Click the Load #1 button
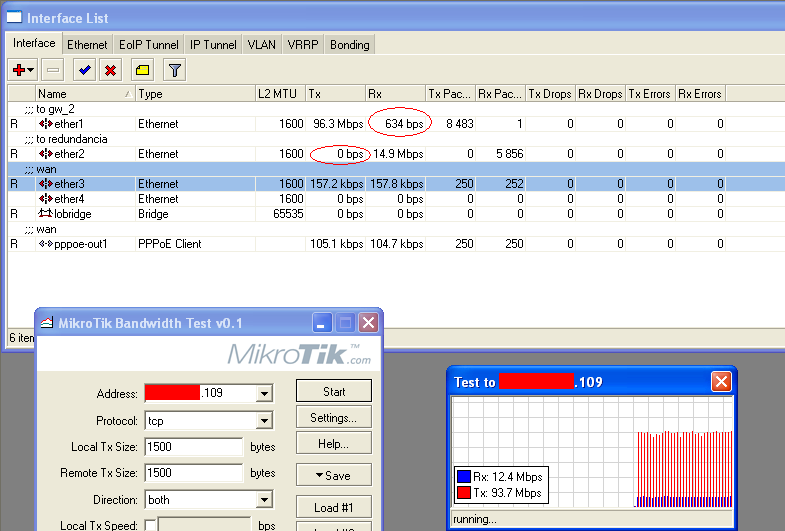The image size is (785, 531). [x=334, y=507]
